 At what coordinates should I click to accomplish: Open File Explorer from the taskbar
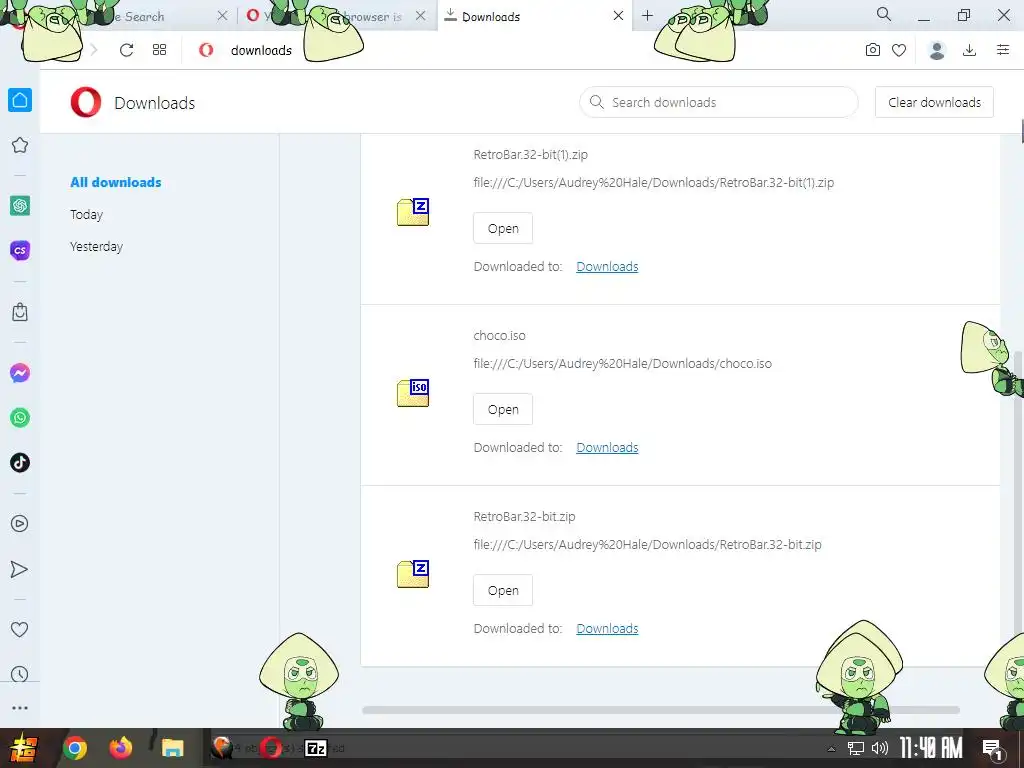172,748
